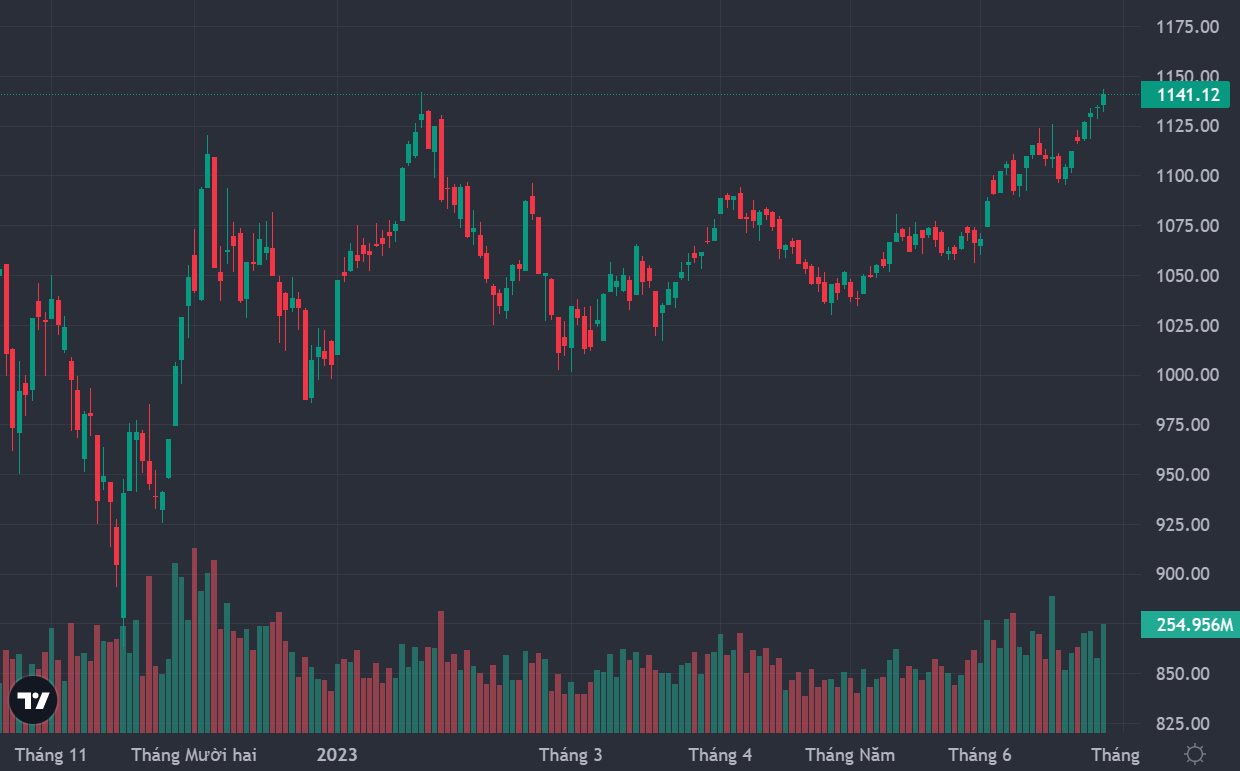The height and width of the screenshot is (771, 1240).
Task: Click the 1100.00 price scale label
Action: (x=1187, y=176)
